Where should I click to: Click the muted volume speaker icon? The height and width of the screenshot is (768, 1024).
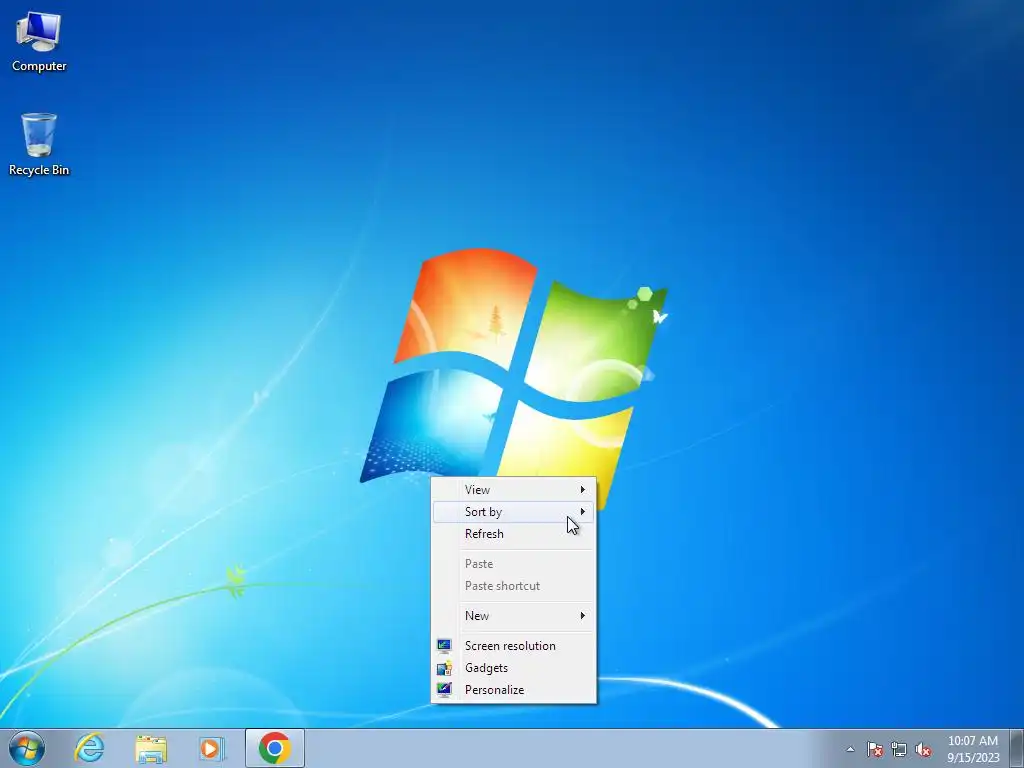[x=923, y=749]
